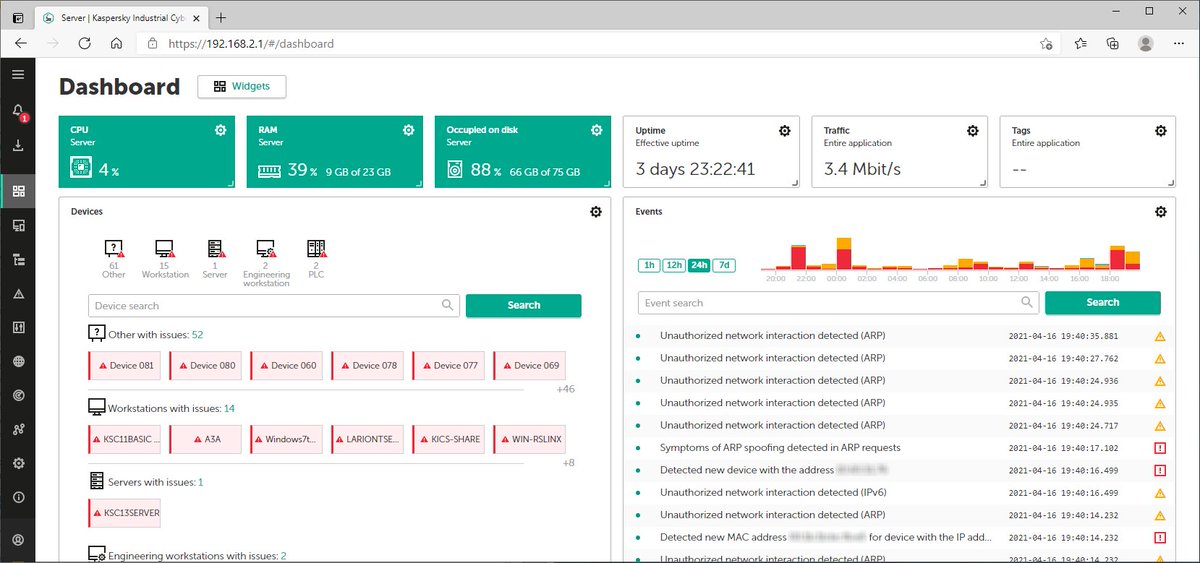1200x563 pixels.
Task: Open the globe network icon in sidebar
Action: coord(17,362)
